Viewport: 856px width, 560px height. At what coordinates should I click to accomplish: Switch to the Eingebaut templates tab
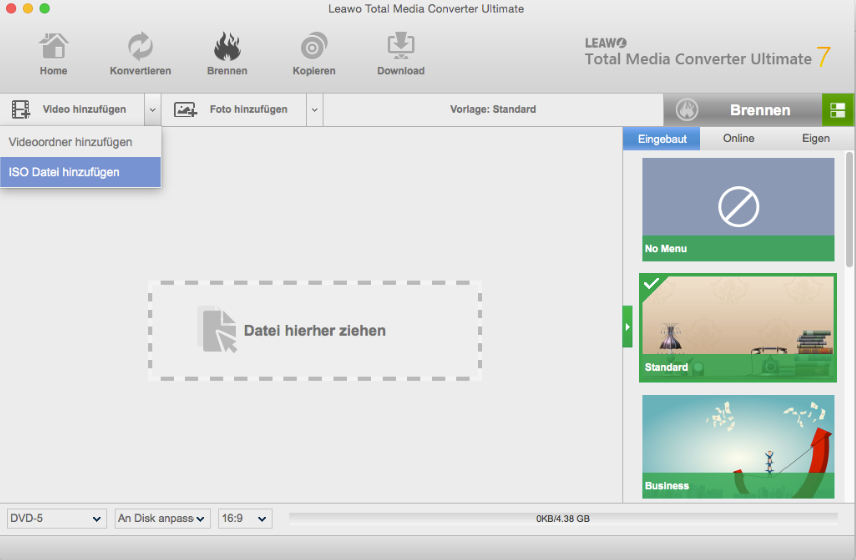(662, 139)
